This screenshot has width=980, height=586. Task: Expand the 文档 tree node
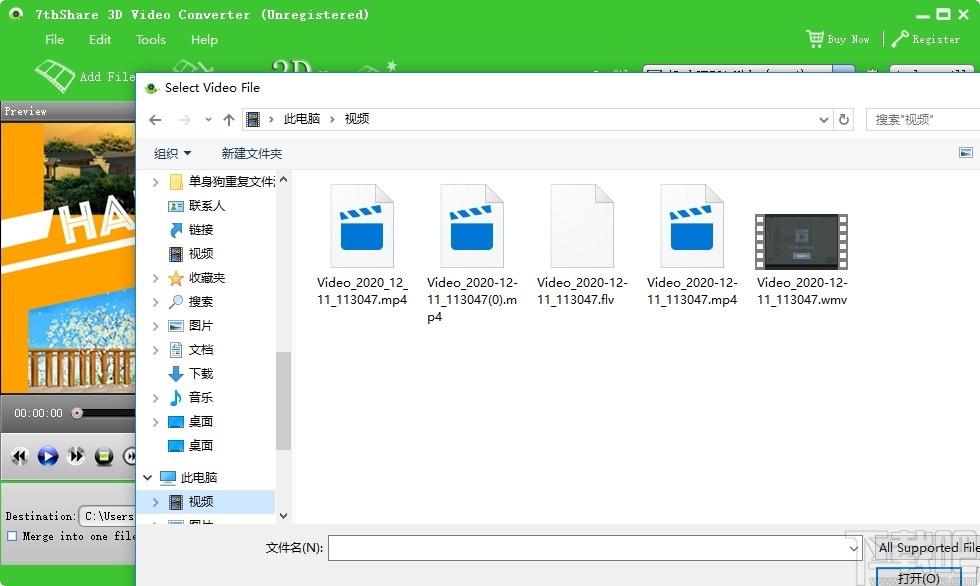156,350
